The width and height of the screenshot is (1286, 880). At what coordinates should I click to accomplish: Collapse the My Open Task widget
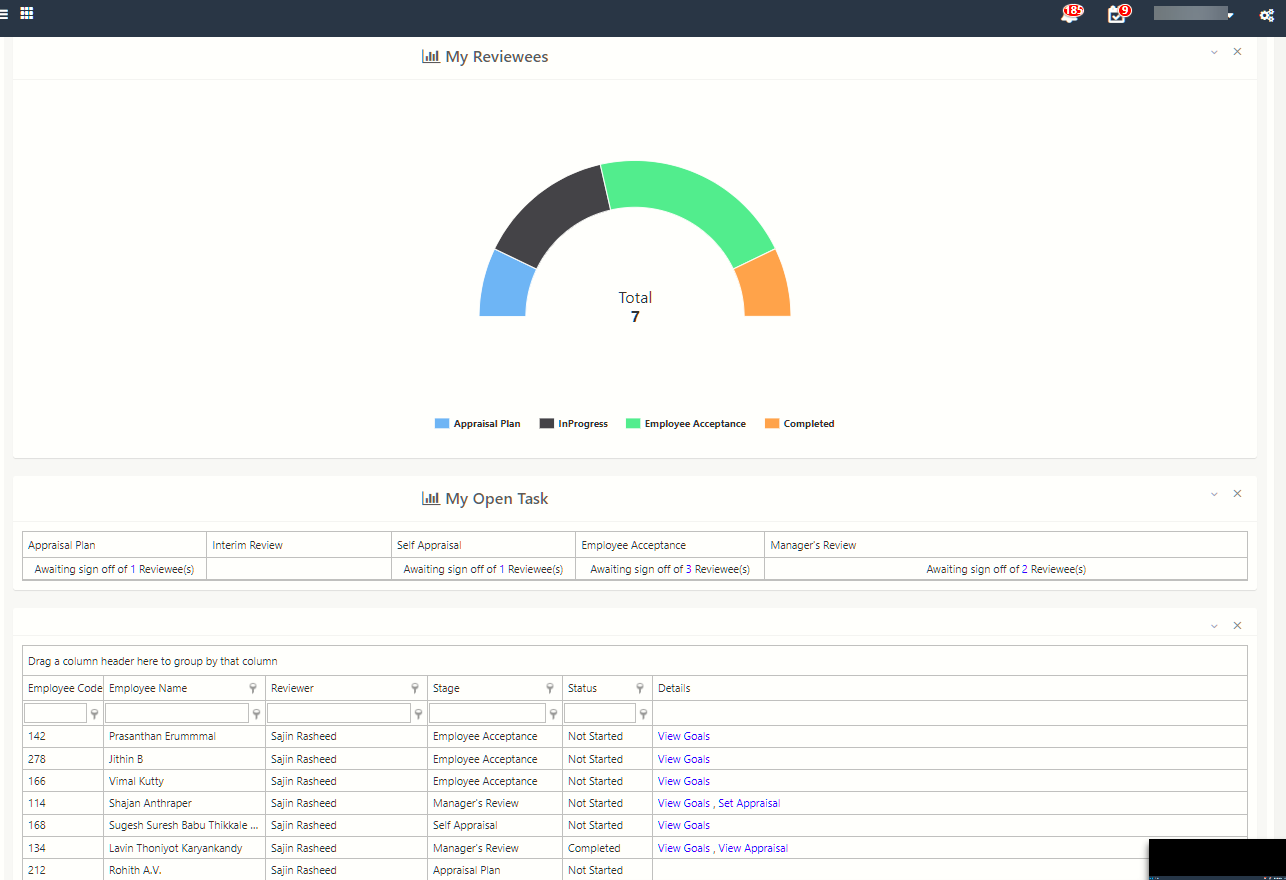pyautogui.click(x=1214, y=493)
